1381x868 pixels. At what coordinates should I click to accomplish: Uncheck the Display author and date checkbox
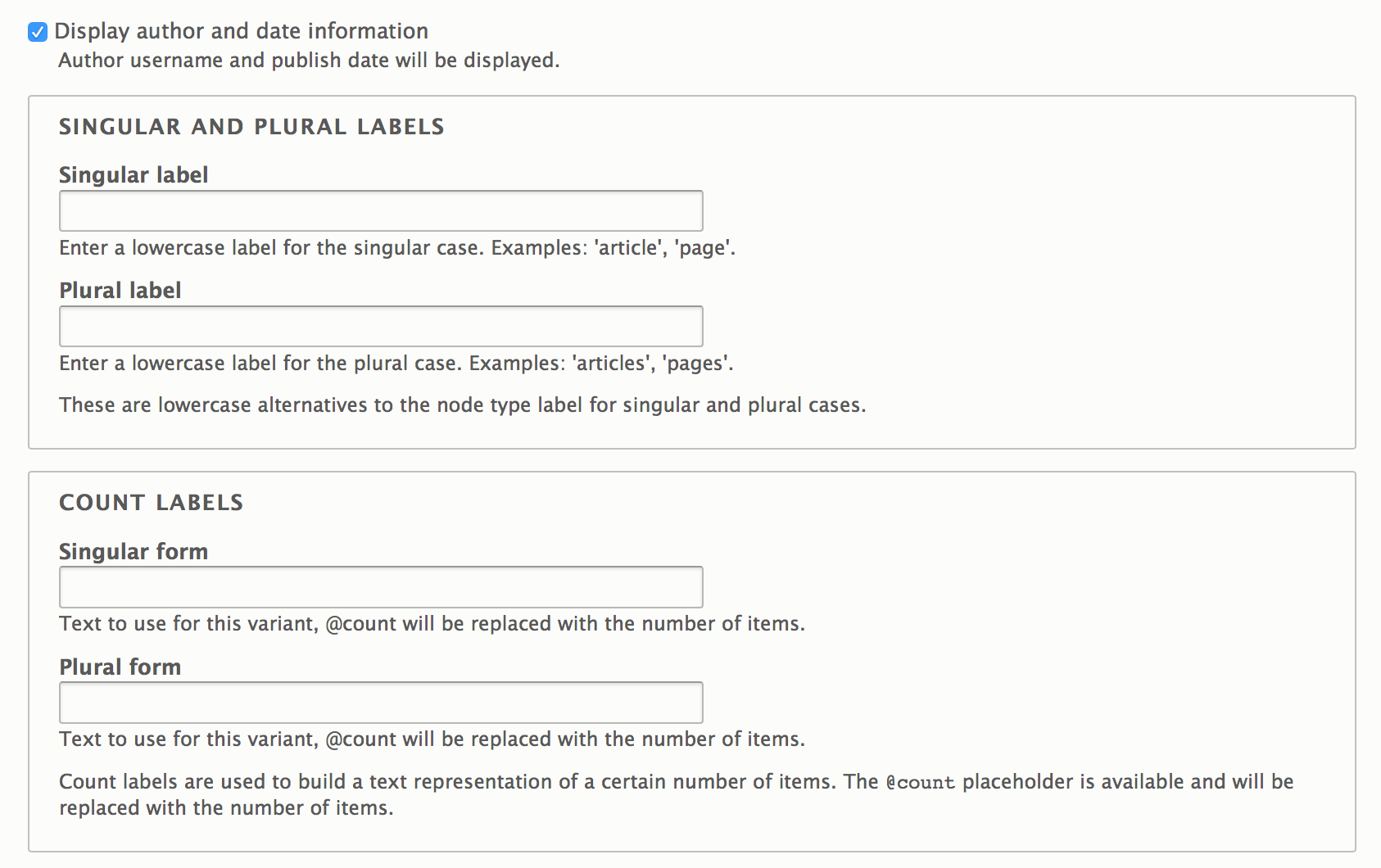38,32
